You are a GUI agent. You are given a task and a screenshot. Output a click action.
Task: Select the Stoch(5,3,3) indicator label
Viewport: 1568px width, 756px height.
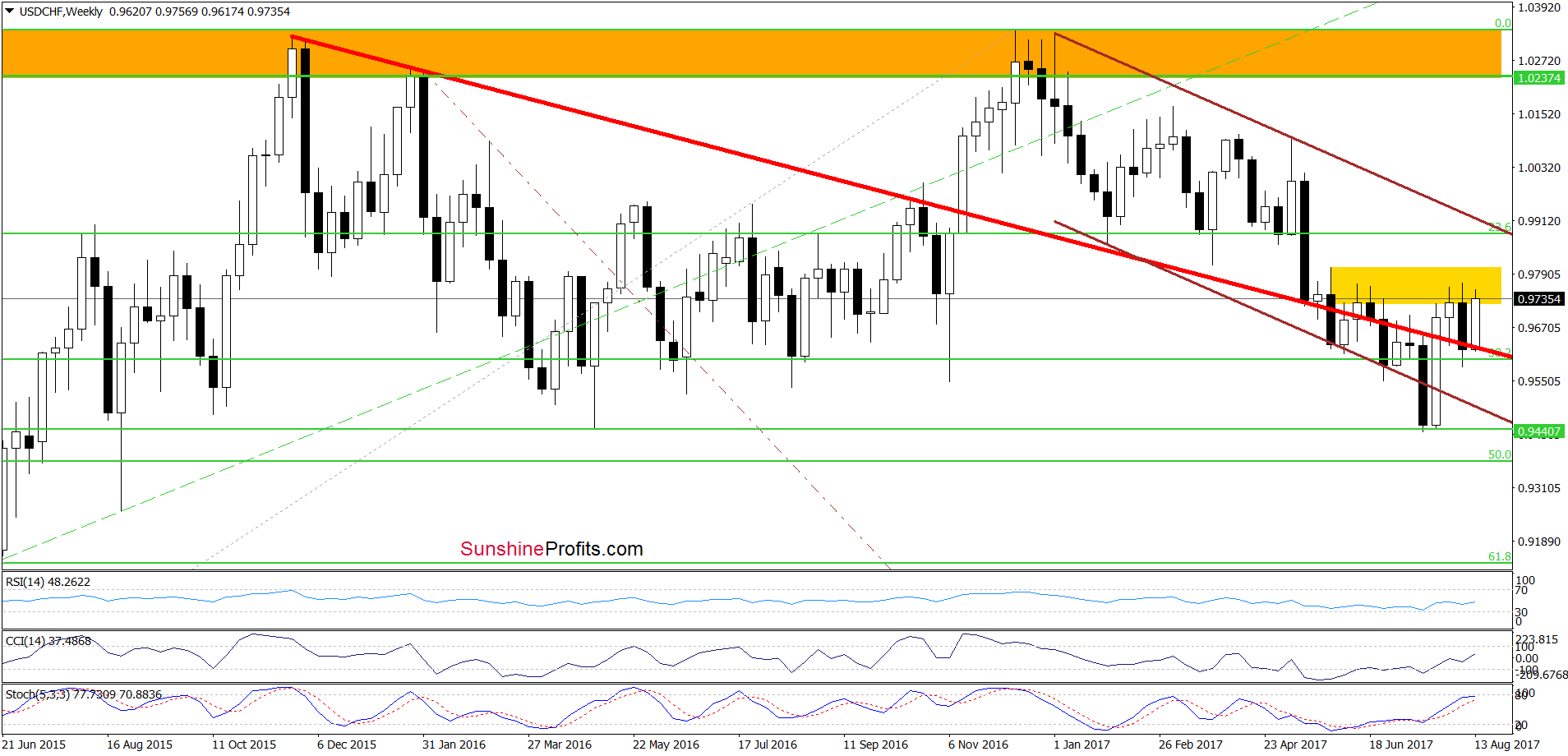tap(84, 694)
